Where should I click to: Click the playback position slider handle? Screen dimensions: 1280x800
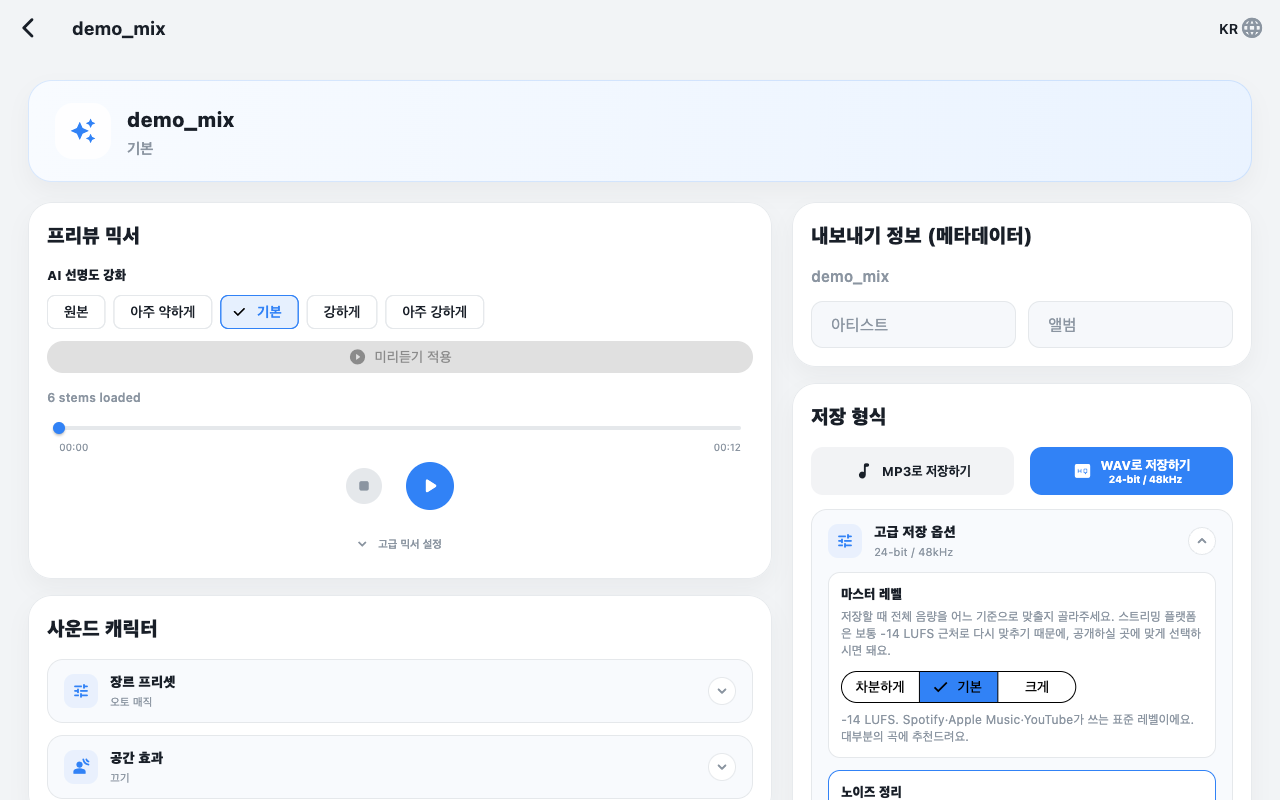(59, 428)
